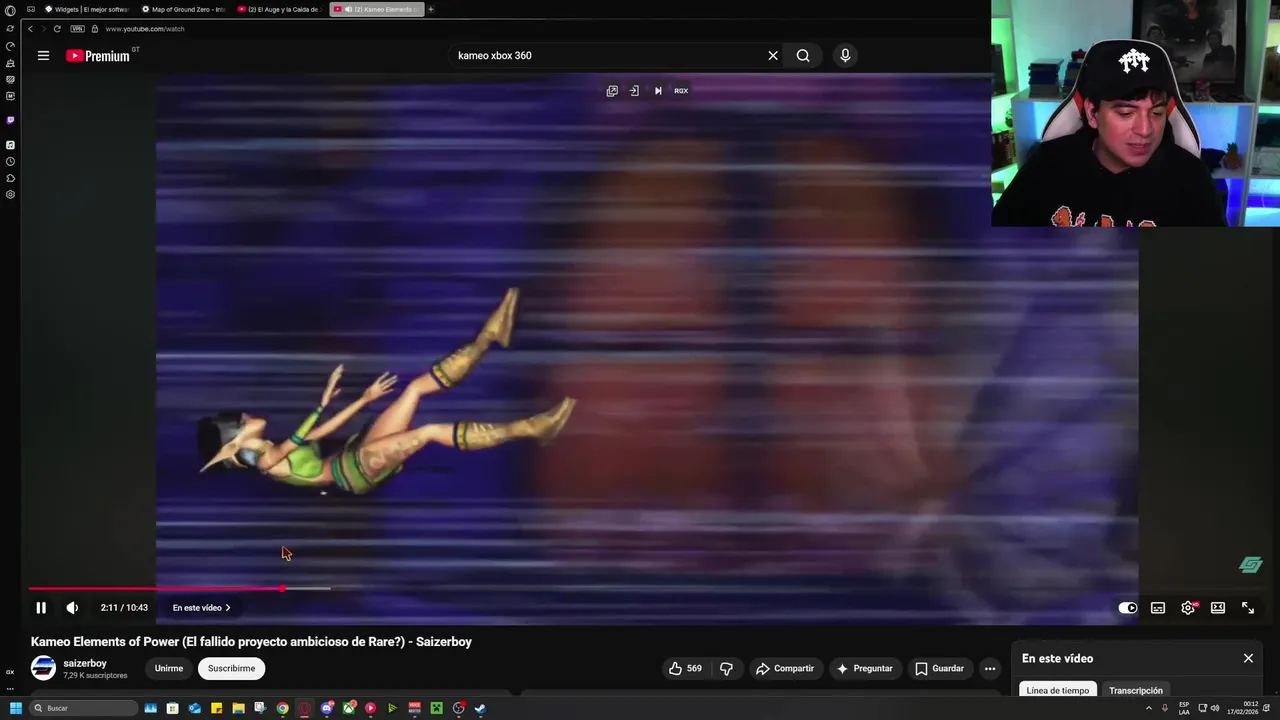Seek along the red video progress bar

click(155, 588)
